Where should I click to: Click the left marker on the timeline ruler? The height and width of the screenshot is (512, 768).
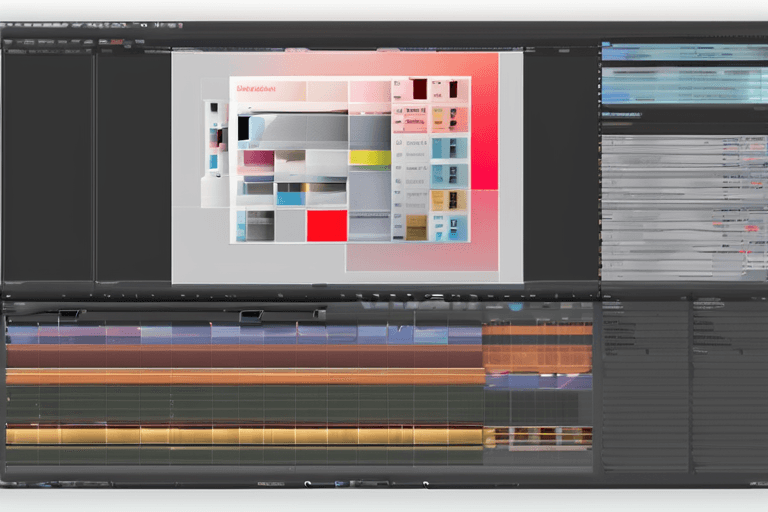(69, 315)
